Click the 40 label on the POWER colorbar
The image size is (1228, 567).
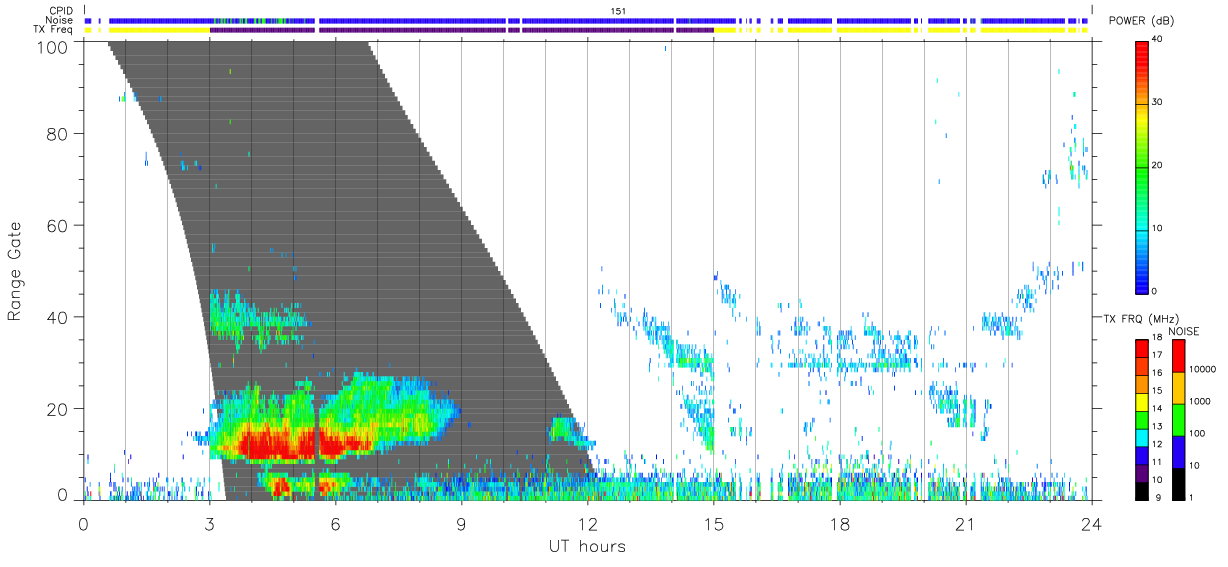(x=1157, y=39)
